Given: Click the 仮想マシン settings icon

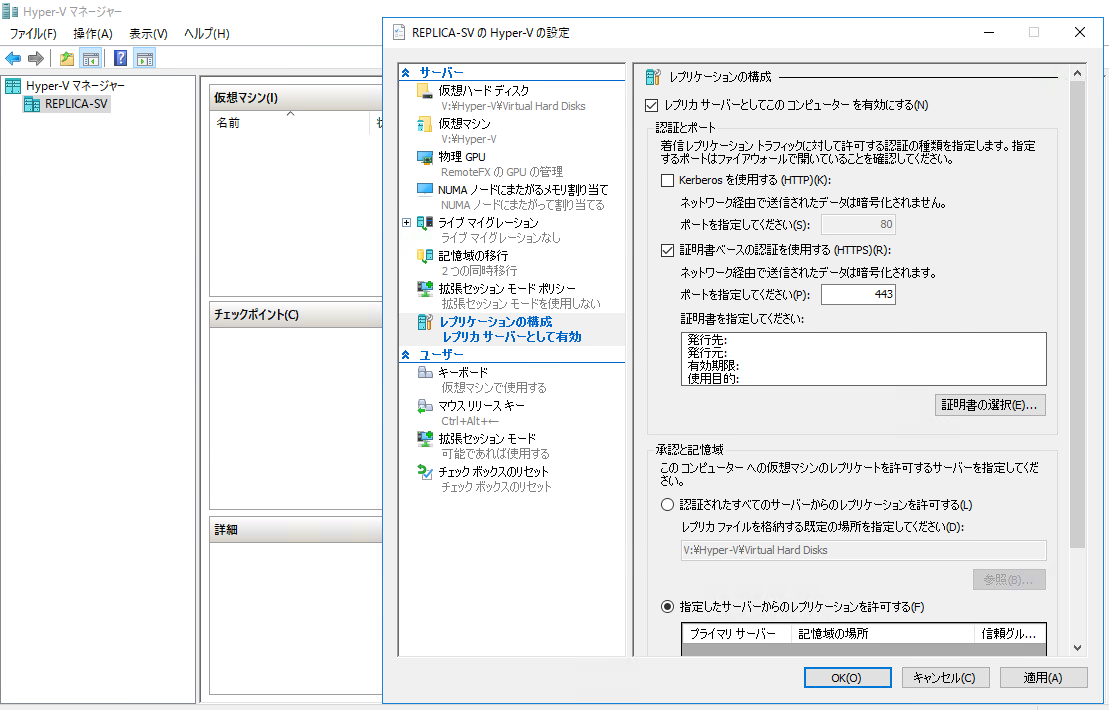Looking at the screenshot, I should 424,124.
